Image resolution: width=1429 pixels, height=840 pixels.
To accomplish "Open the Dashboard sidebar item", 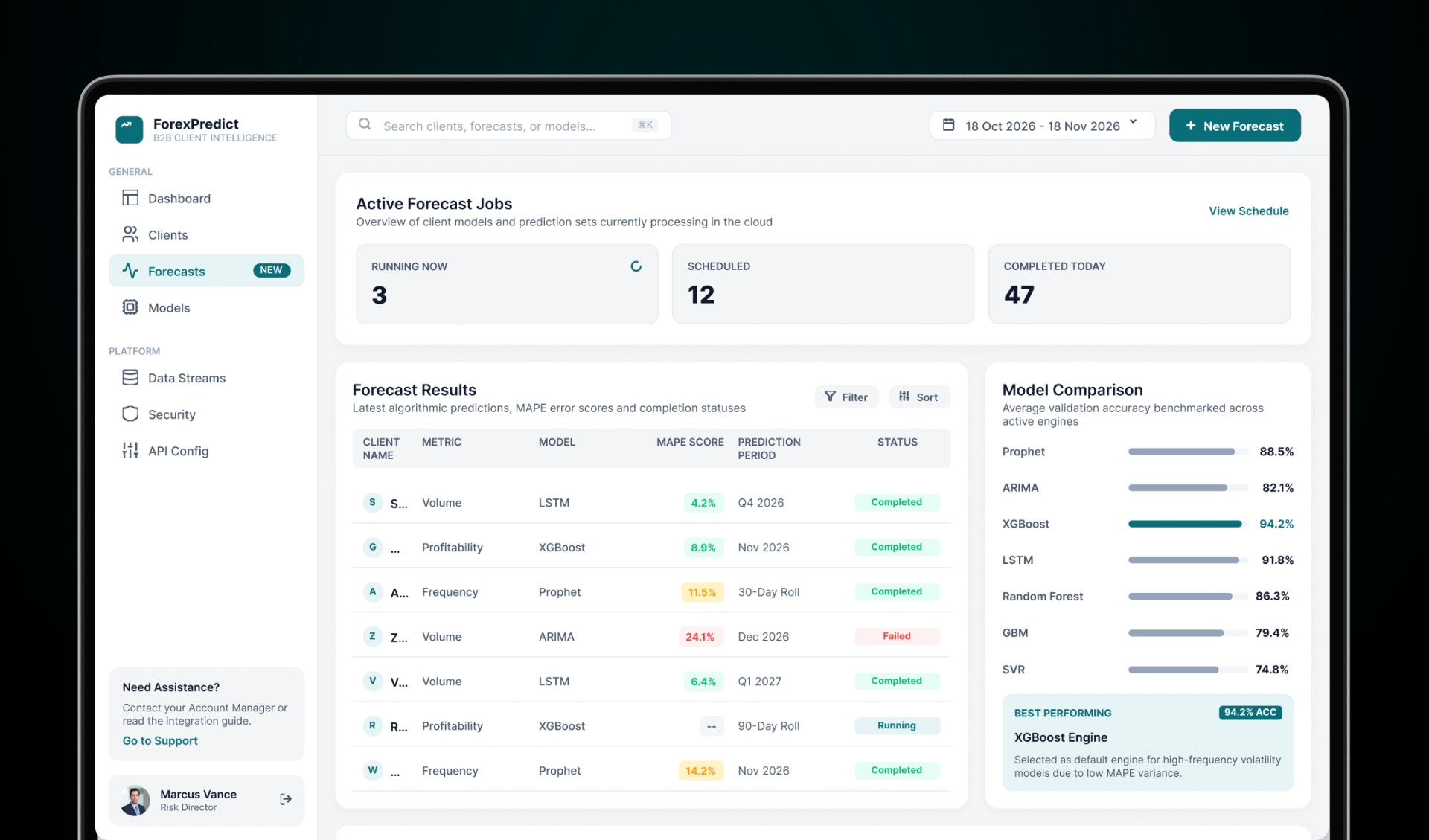I will click(x=206, y=199).
